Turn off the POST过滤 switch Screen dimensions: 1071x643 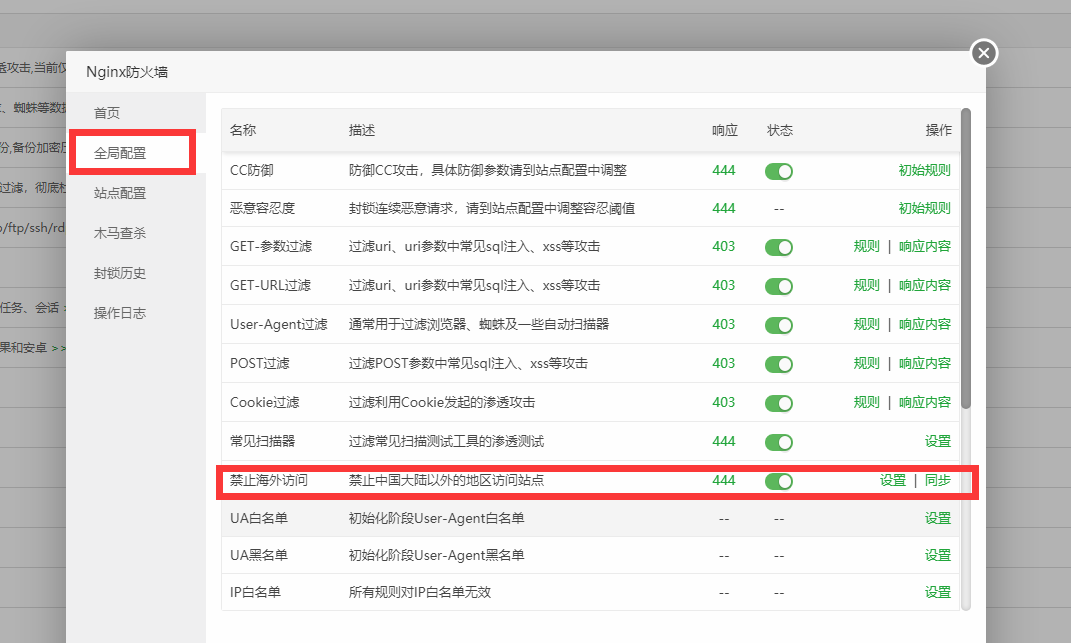pyautogui.click(x=779, y=364)
